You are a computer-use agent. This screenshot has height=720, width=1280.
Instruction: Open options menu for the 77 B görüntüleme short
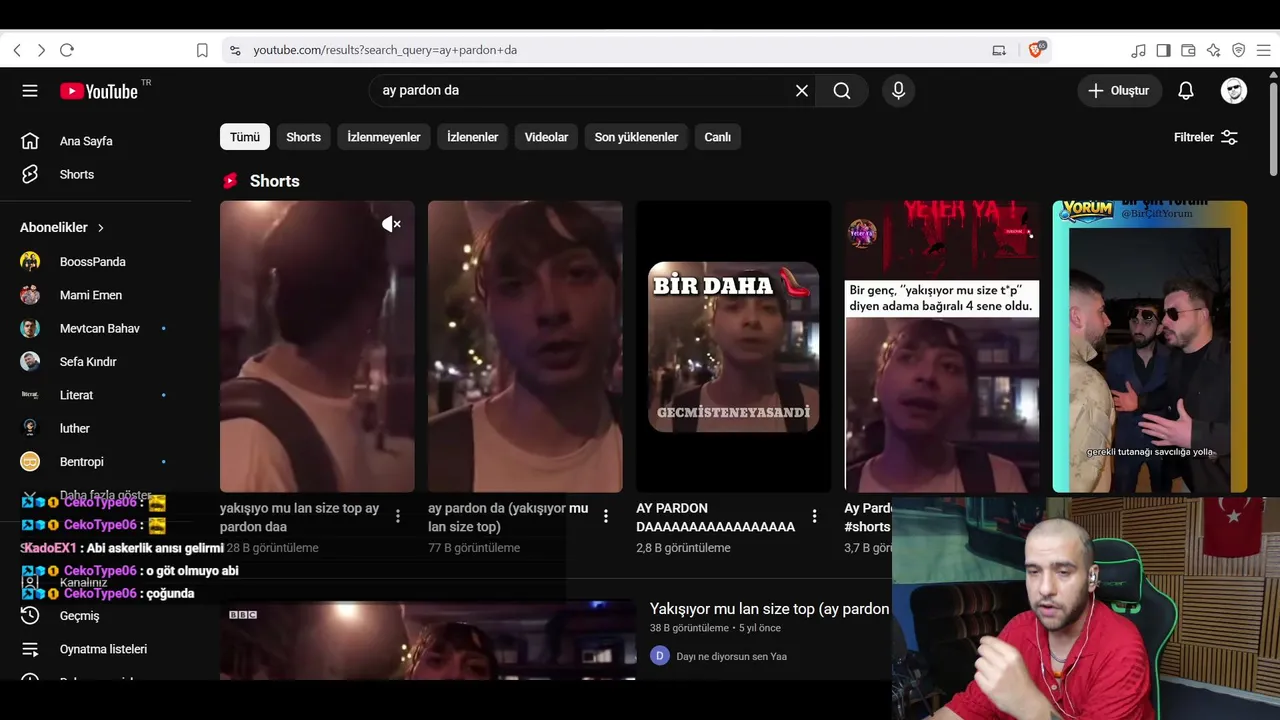tap(606, 517)
